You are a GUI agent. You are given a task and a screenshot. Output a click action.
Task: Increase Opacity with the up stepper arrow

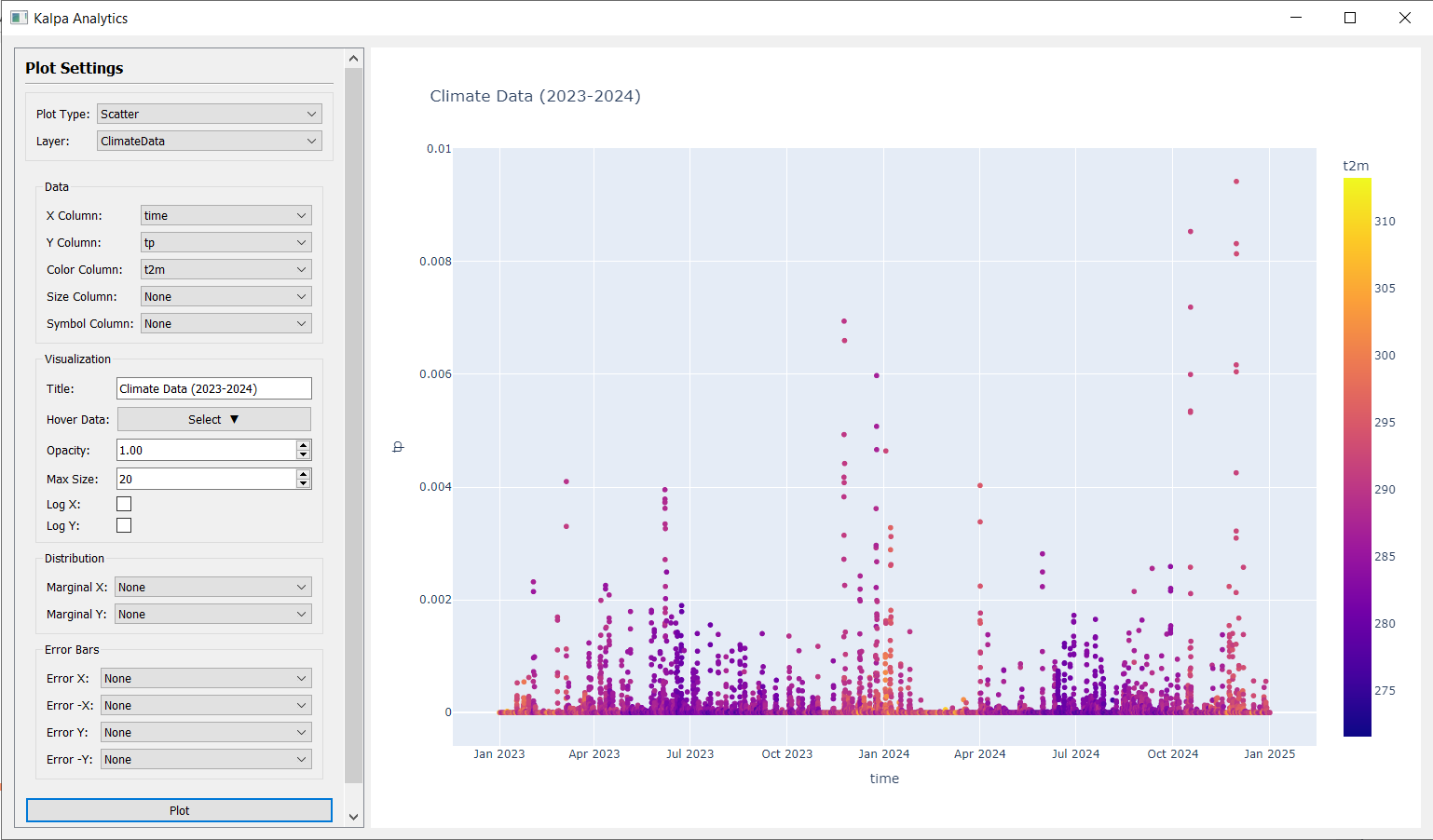coord(303,445)
